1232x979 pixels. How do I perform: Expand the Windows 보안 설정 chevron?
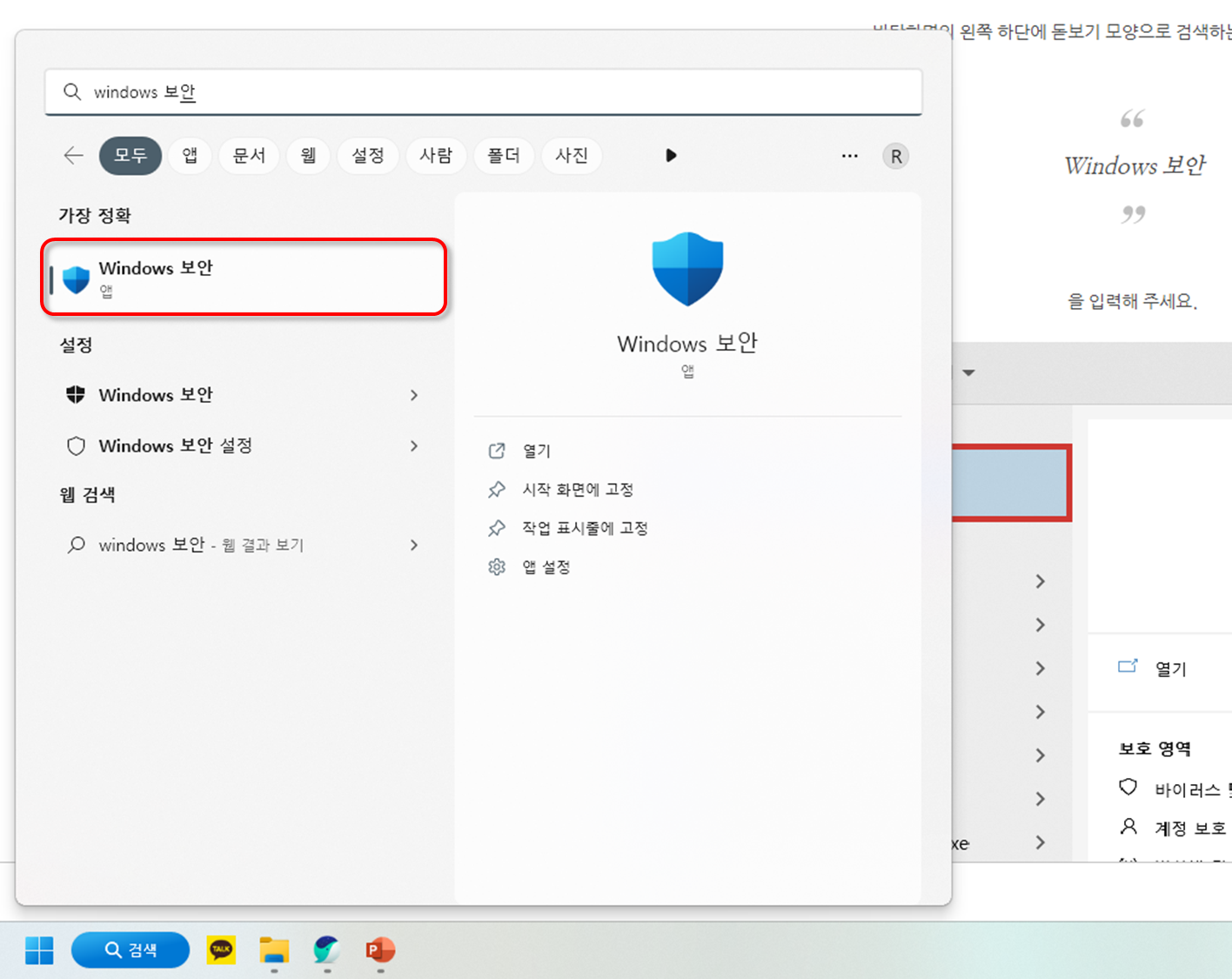coord(414,446)
